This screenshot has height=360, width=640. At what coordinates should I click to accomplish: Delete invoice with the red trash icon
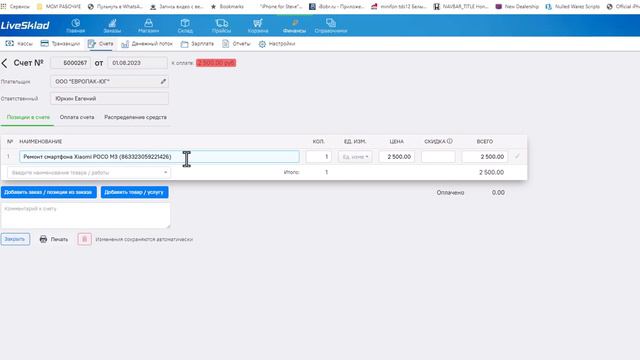point(84,239)
